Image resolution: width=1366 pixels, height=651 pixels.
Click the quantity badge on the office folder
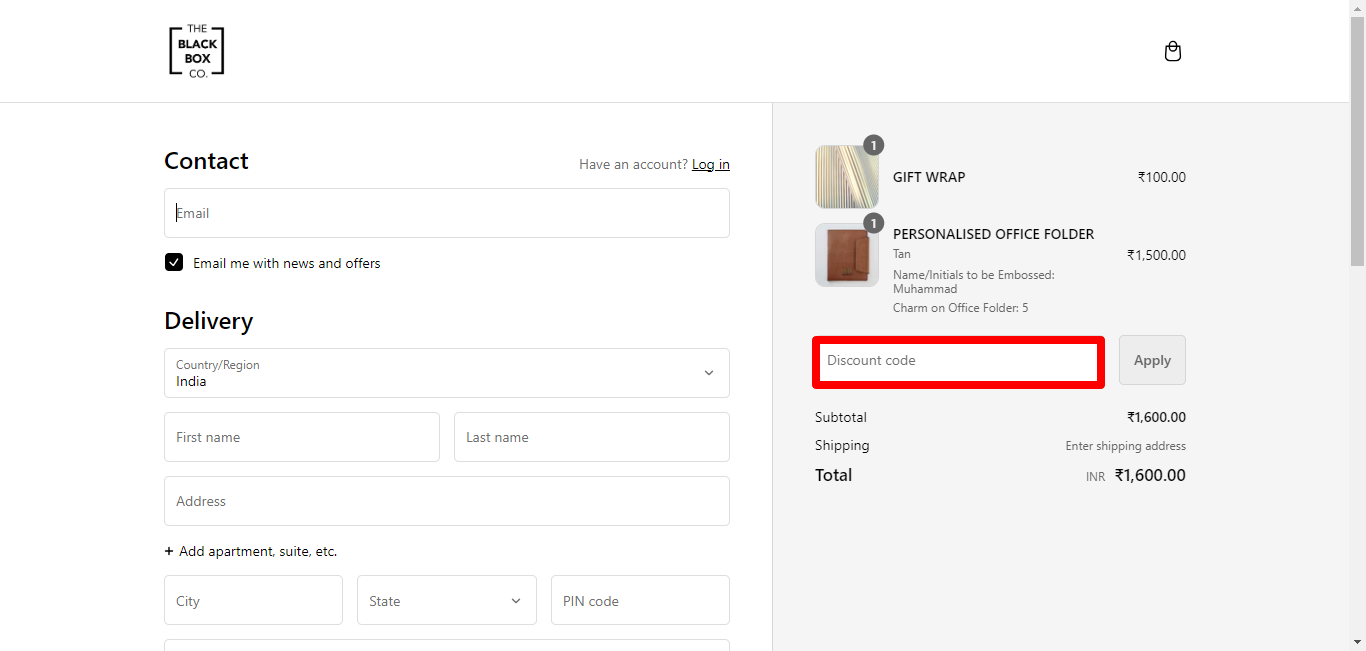click(x=873, y=223)
